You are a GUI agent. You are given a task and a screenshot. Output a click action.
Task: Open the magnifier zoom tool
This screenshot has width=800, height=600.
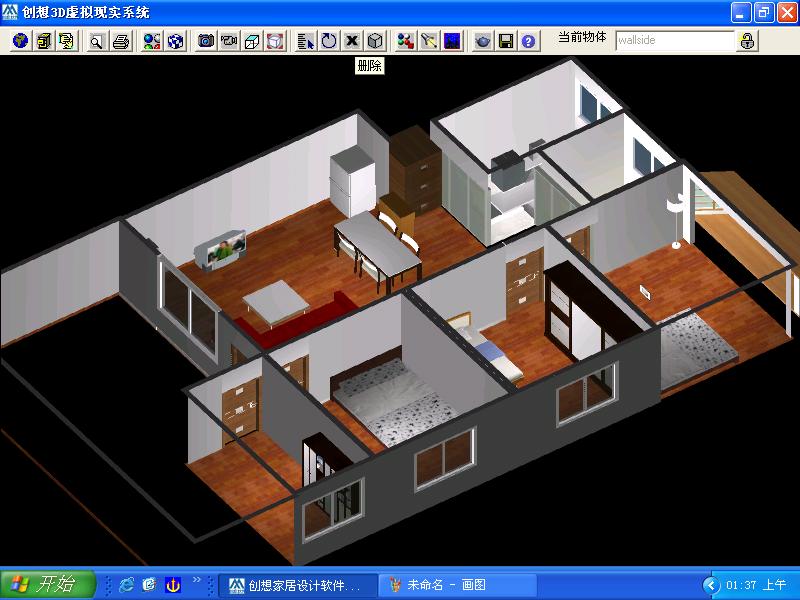click(96, 41)
